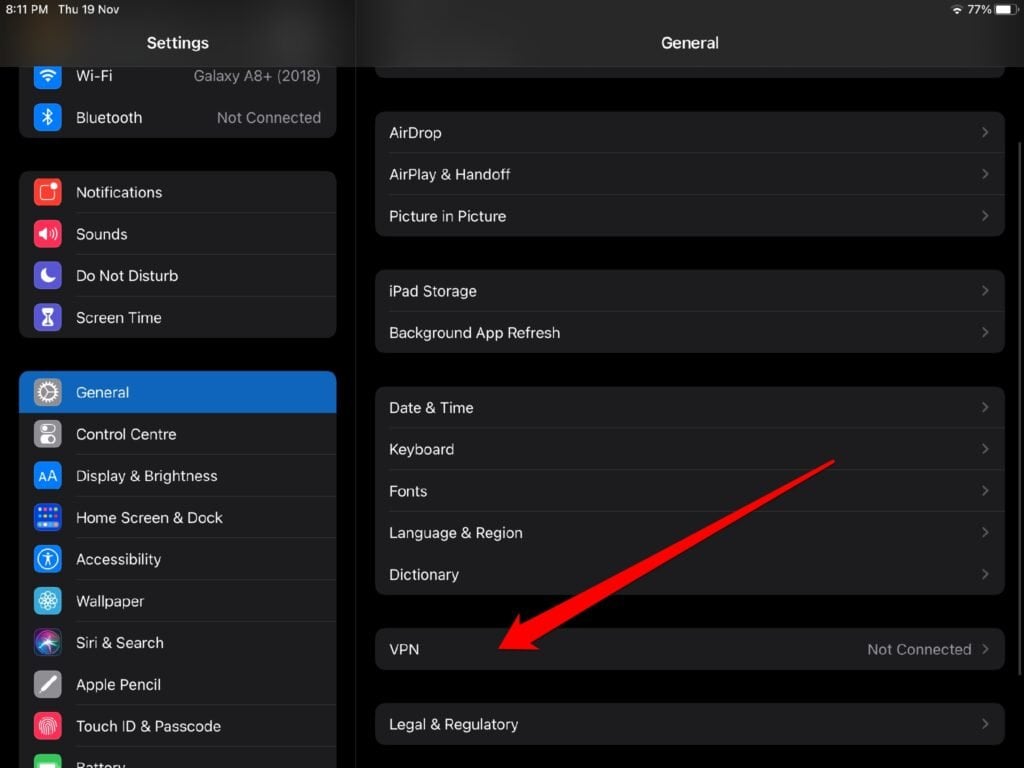This screenshot has height=768, width=1024.
Task: Open the Home Screen & Dock label
Action: coord(149,518)
